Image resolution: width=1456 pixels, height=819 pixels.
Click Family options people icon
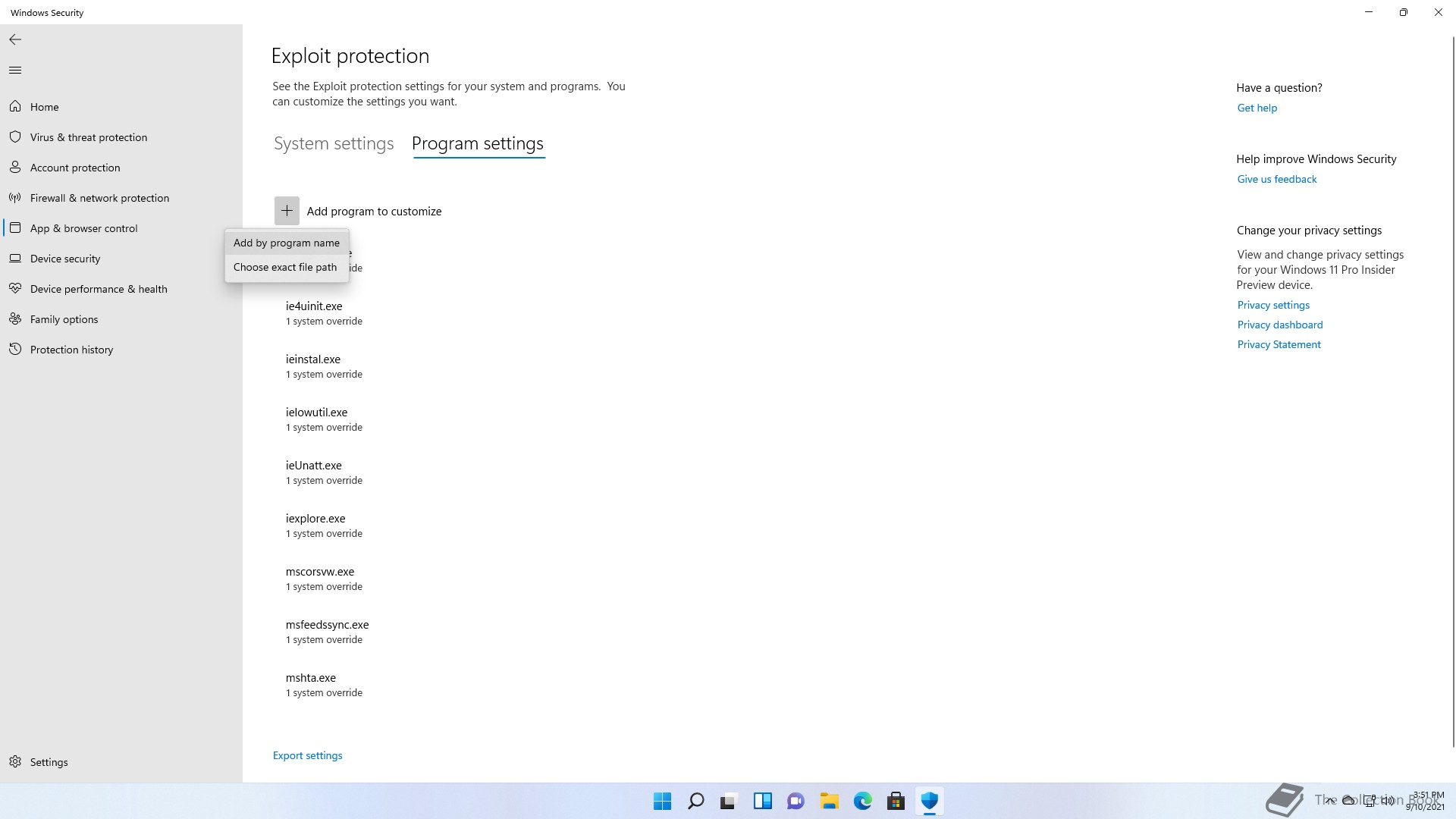tap(15, 319)
